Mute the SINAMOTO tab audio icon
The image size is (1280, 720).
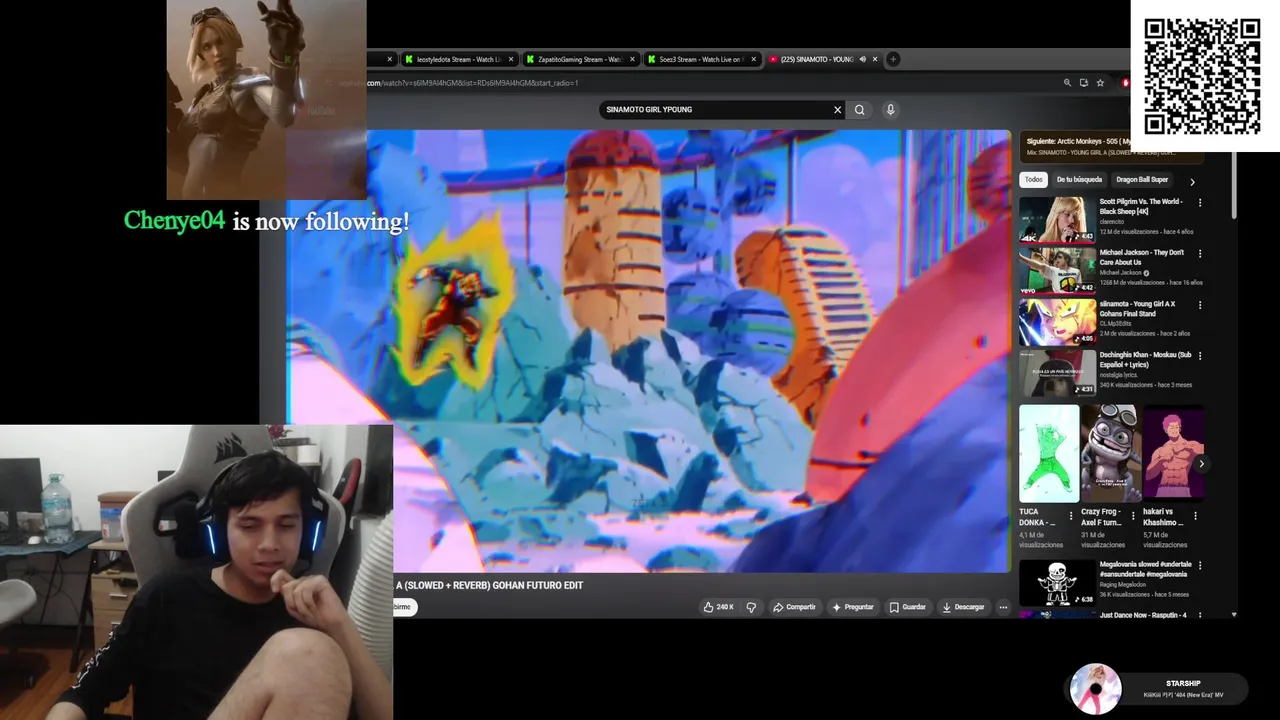pyautogui.click(x=862, y=59)
